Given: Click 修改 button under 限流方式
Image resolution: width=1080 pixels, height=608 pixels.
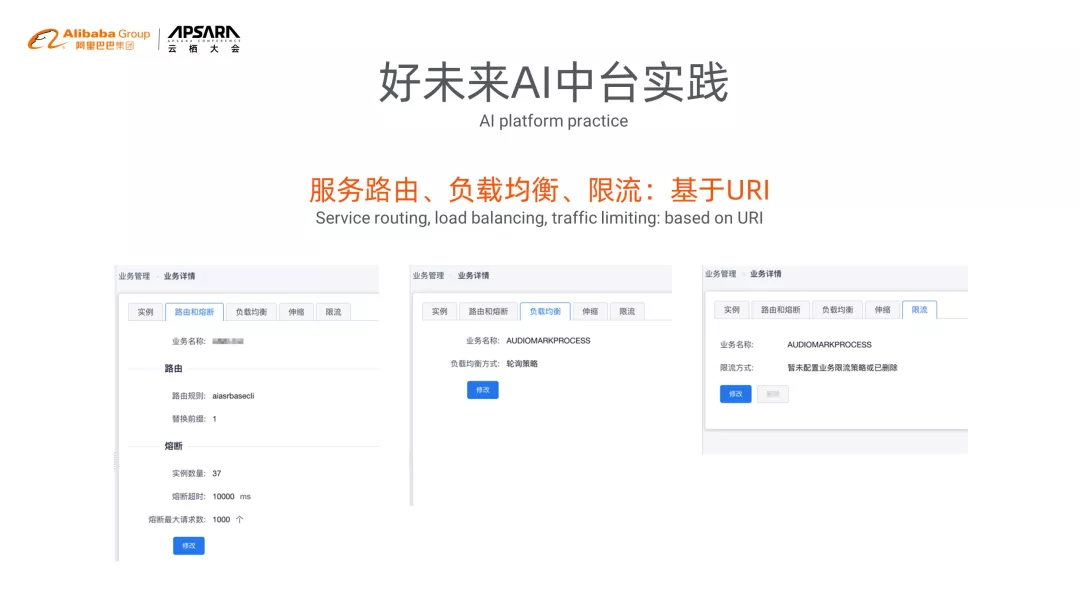Looking at the screenshot, I should 736,394.
